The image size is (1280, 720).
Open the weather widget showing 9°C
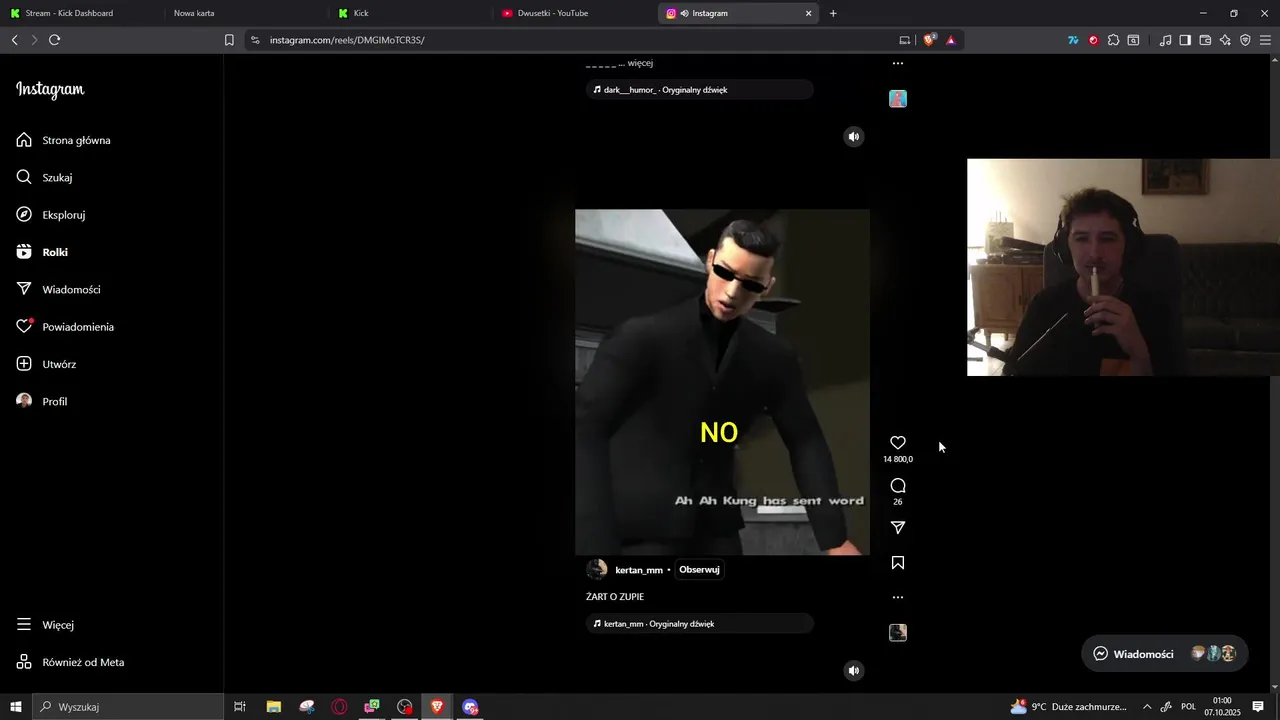coord(1069,707)
